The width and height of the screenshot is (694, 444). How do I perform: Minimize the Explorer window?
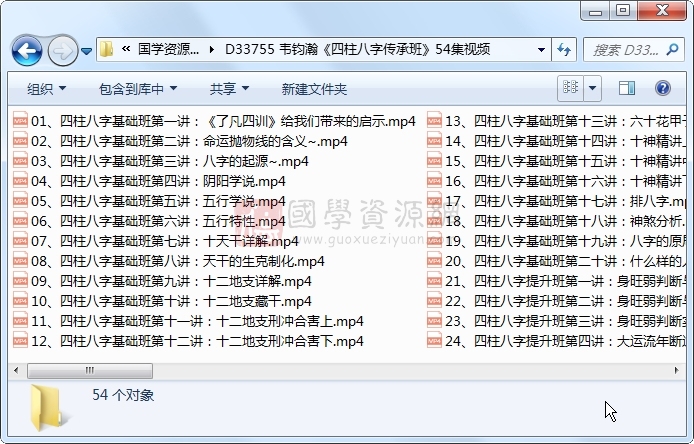point(595,11)
